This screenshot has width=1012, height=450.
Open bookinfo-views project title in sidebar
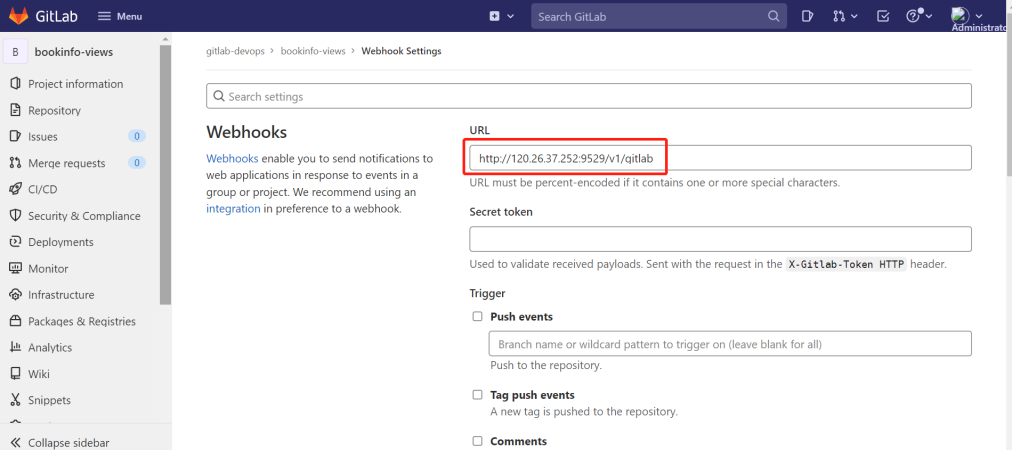[x=74, y=52]
